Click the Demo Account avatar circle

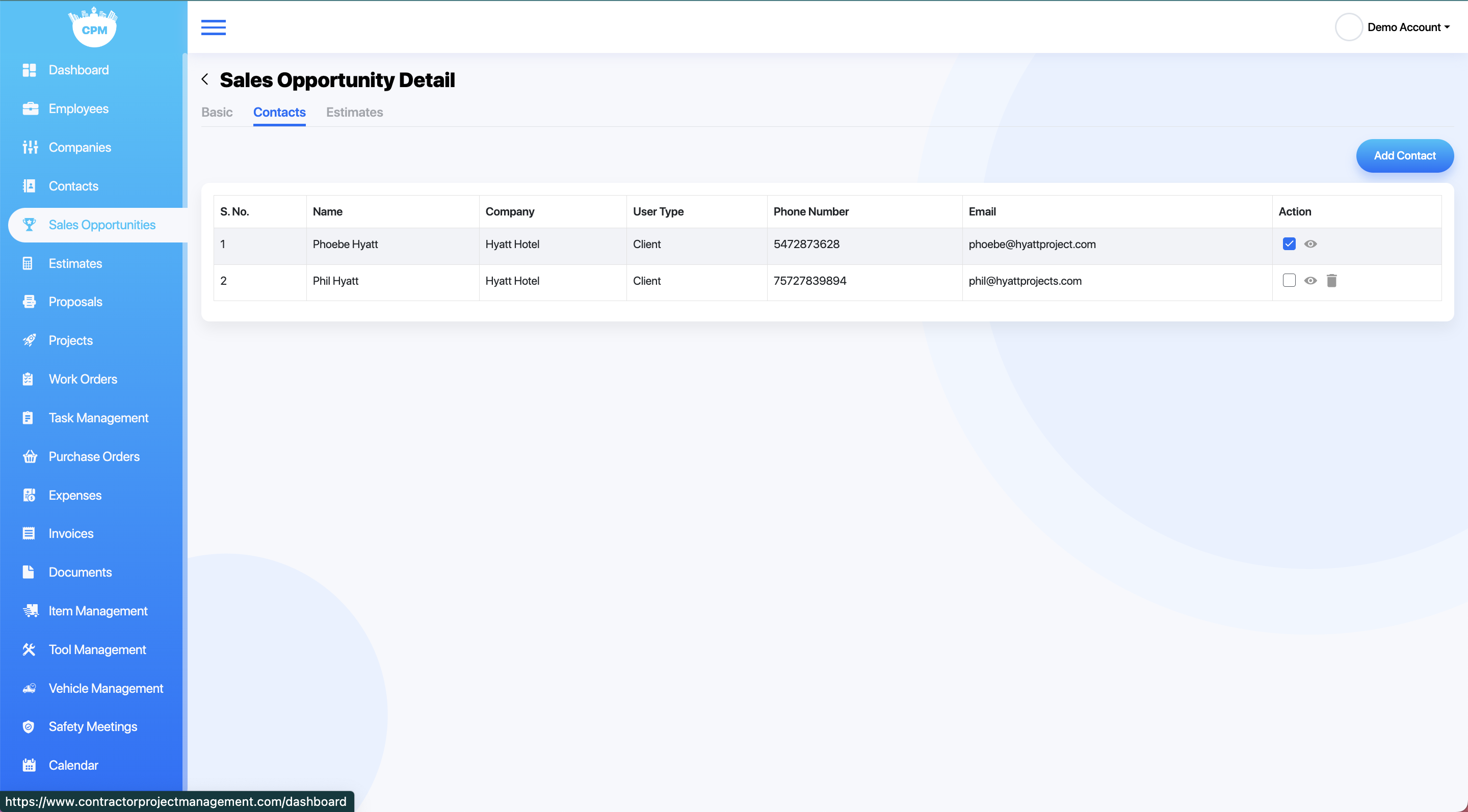tap(1348, 28)
